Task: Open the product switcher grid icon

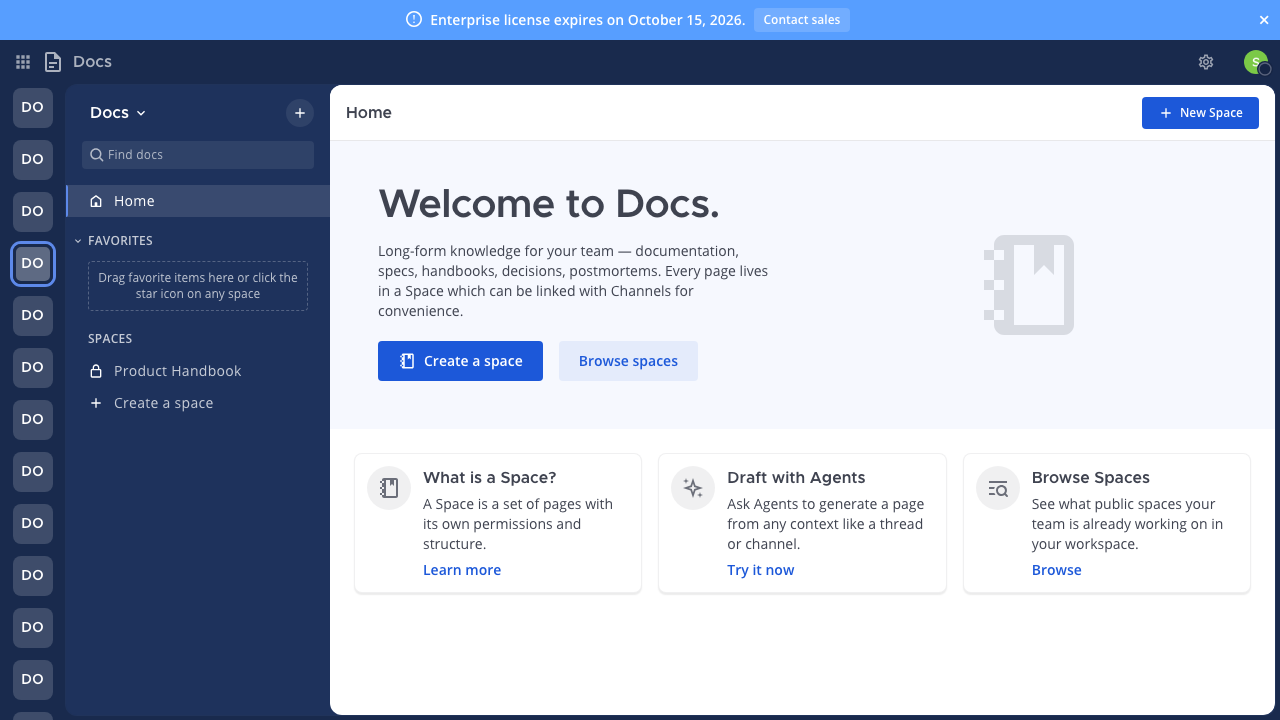Action: [23, 62]
